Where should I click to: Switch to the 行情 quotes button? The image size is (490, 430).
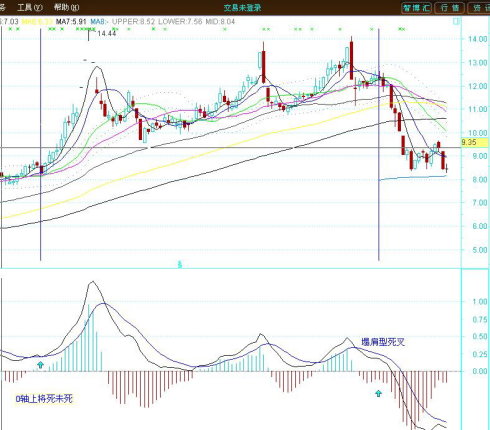coord(450,8)
